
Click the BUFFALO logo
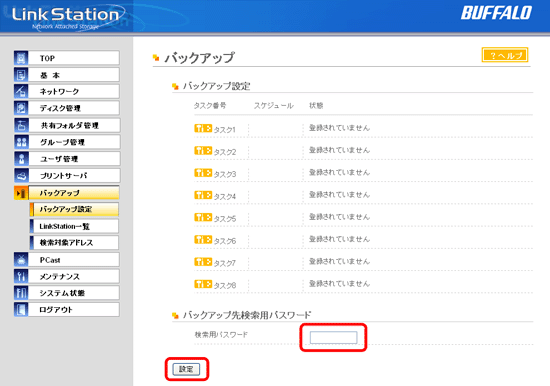pos(496,13)
